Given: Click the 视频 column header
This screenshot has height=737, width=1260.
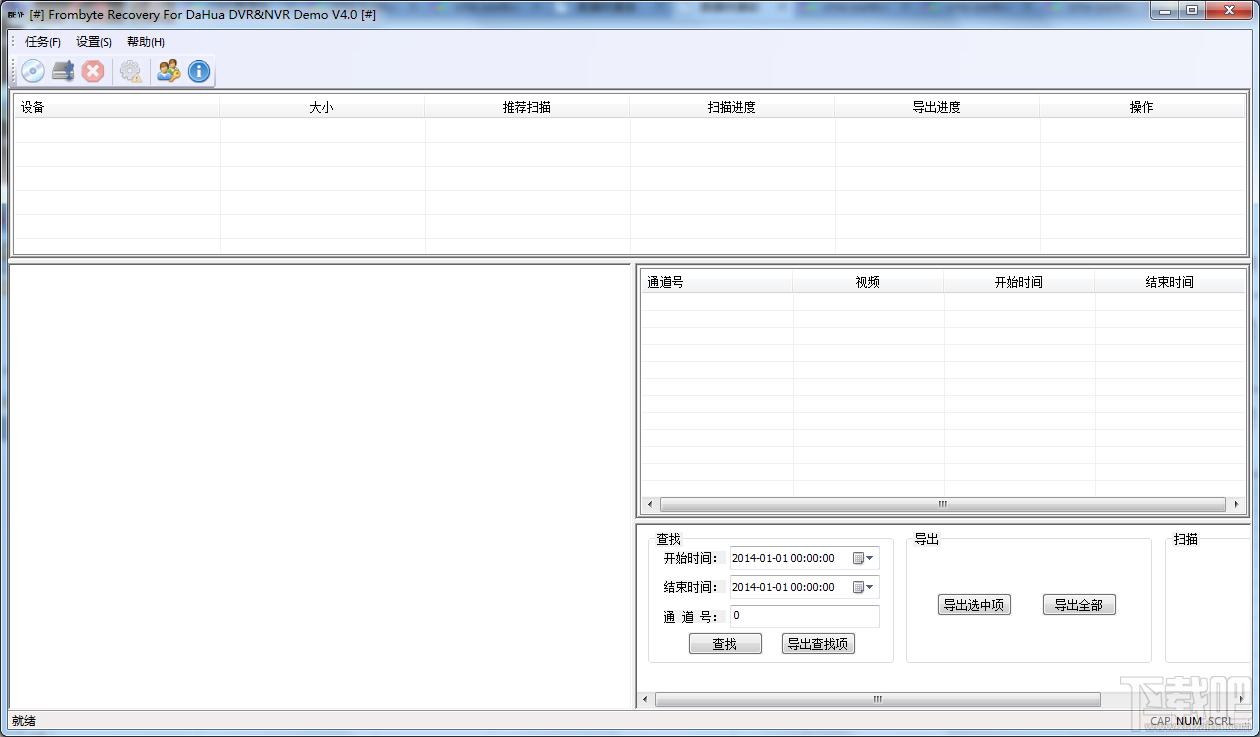Looking at the screenshot, I should [x=868, y=282].
